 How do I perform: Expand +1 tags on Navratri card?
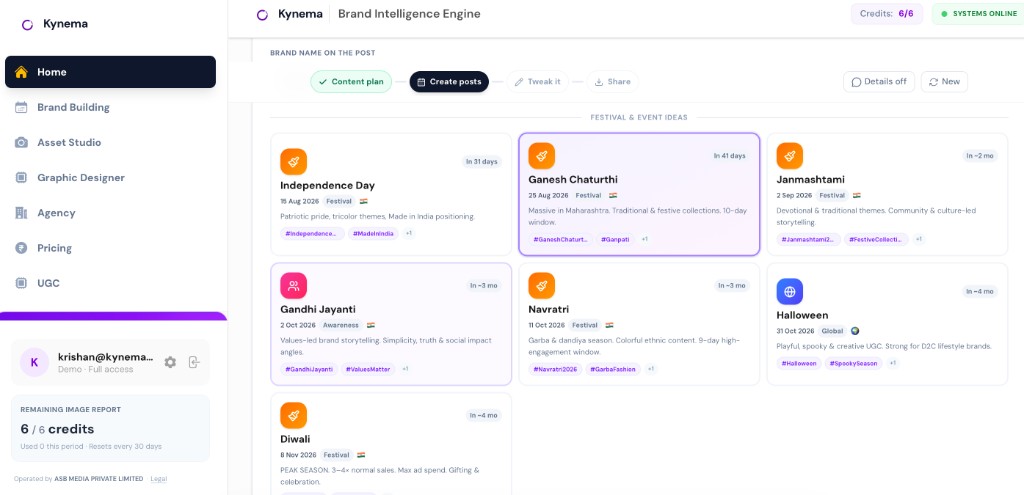650,369
